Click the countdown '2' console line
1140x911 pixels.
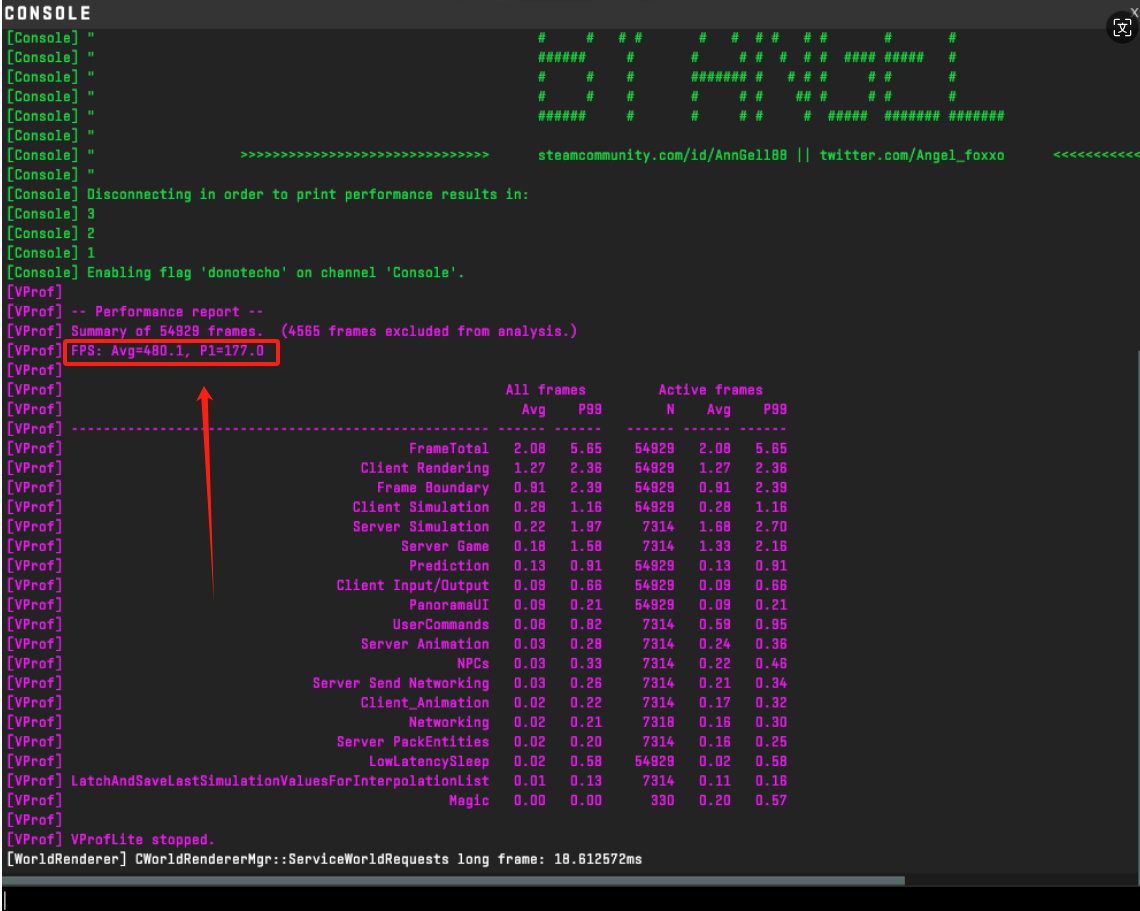pos(91,233)
